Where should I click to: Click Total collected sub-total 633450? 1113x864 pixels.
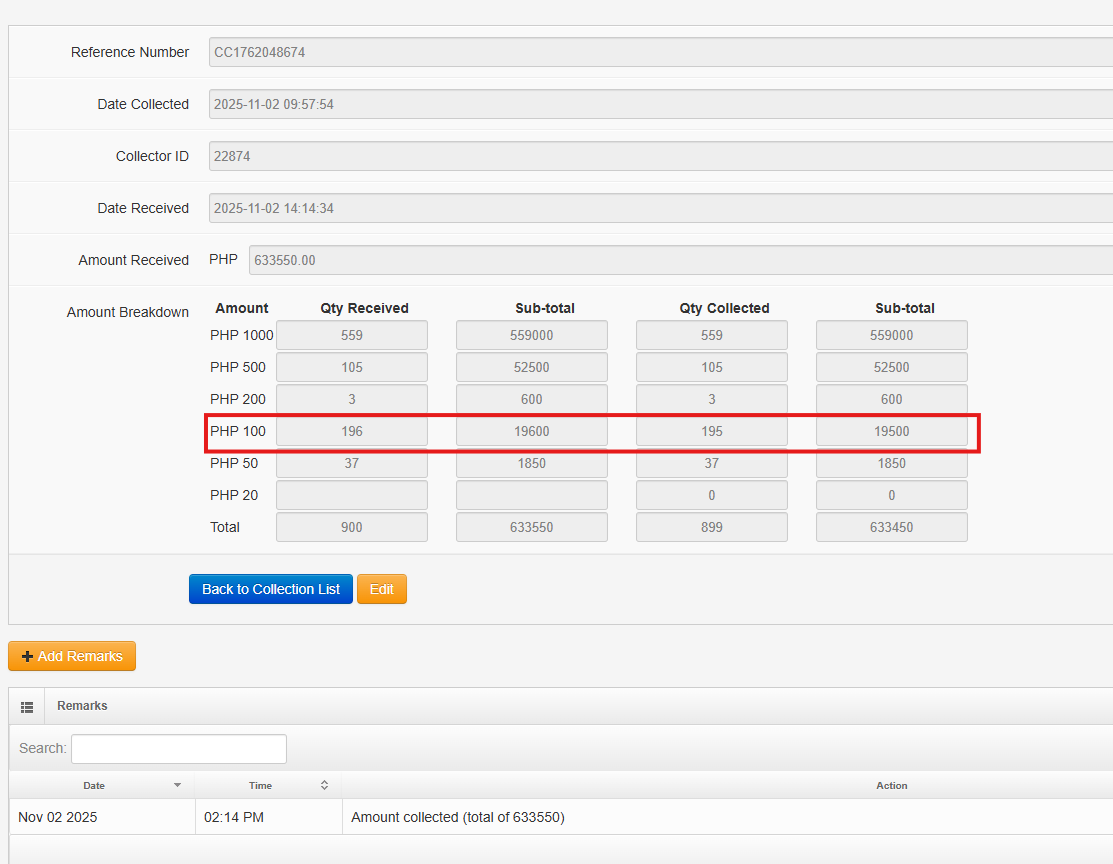click(892, 527)
